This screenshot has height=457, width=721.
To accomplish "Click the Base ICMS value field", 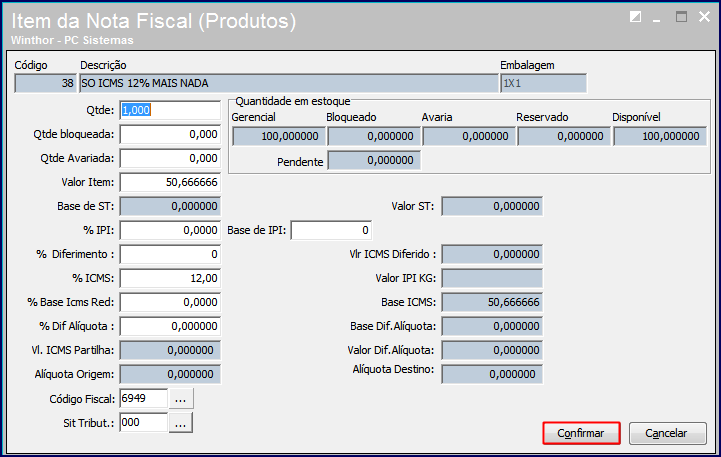I will pos(492,302).
